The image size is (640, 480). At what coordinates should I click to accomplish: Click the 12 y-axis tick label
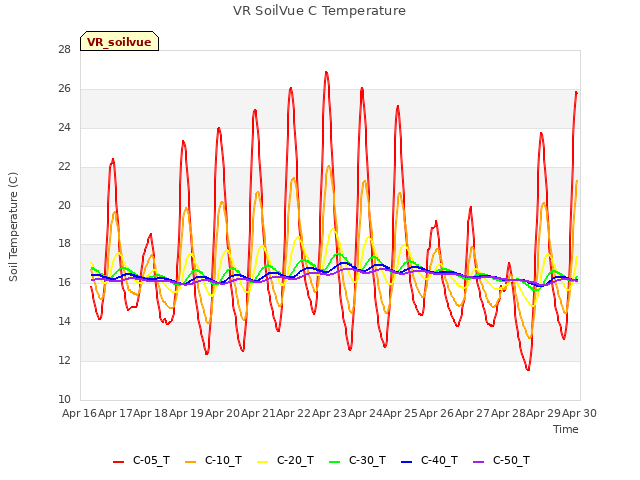click(64, 360)
